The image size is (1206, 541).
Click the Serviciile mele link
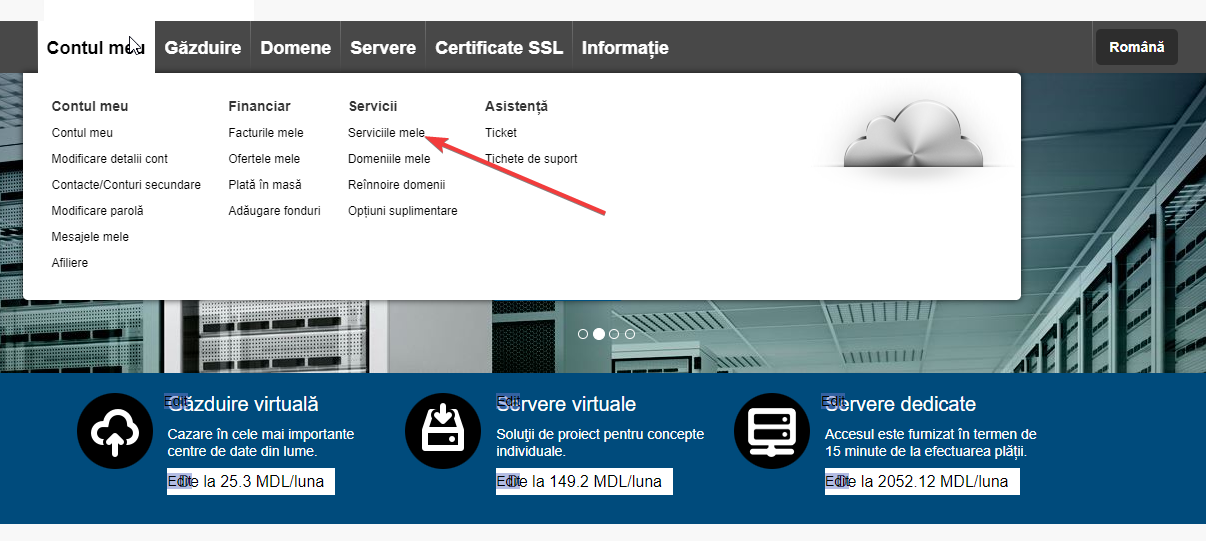[386, 133]
